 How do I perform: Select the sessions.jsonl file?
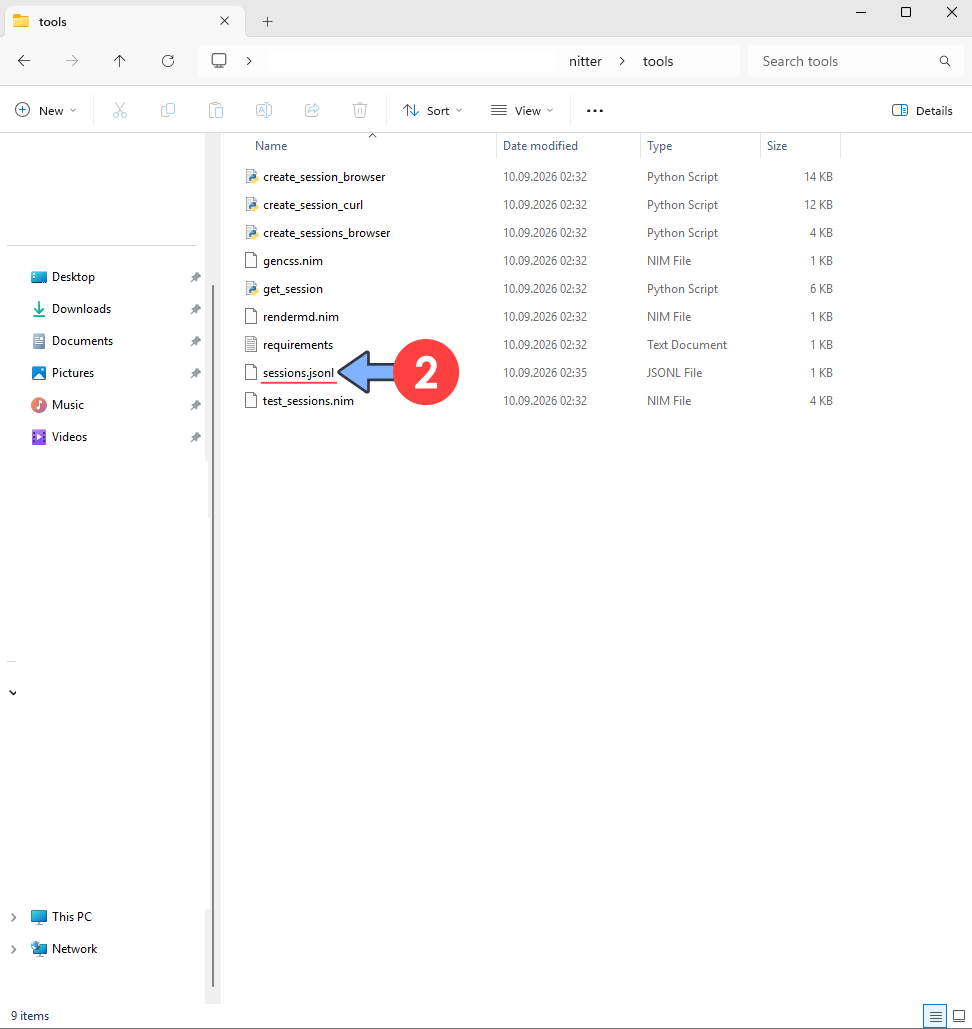point(298,373)
